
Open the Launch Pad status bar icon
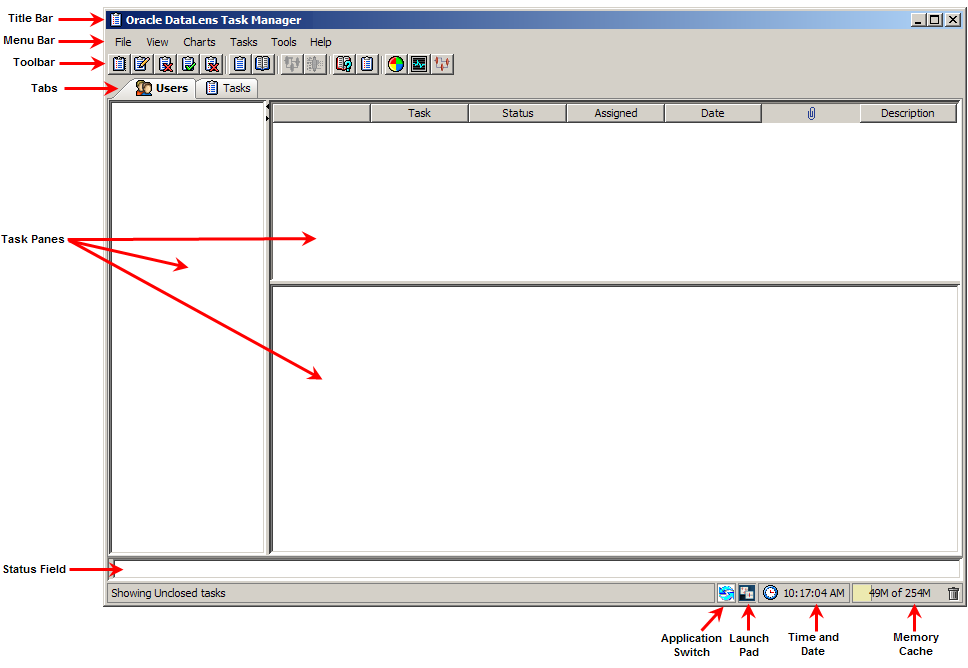tap(746, 593)
